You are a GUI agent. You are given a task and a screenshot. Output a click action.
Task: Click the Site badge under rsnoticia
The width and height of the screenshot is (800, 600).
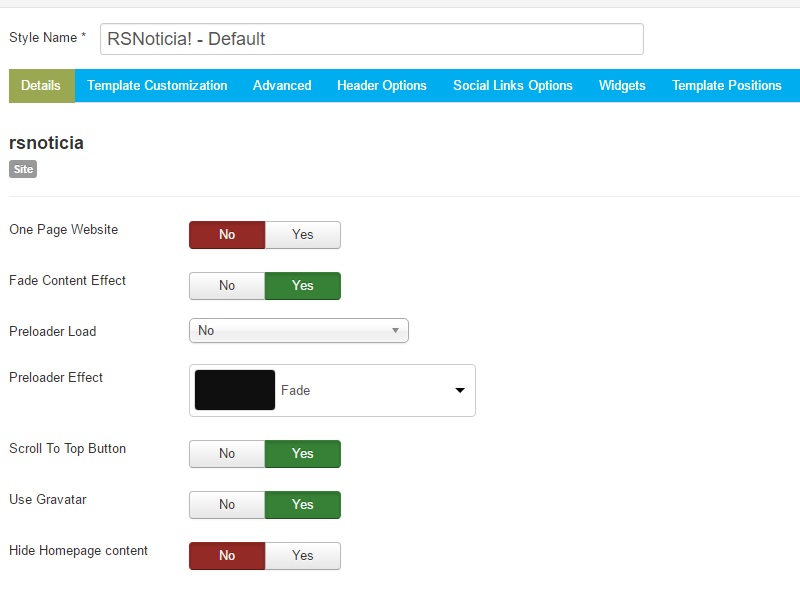(x=23, y=169)
